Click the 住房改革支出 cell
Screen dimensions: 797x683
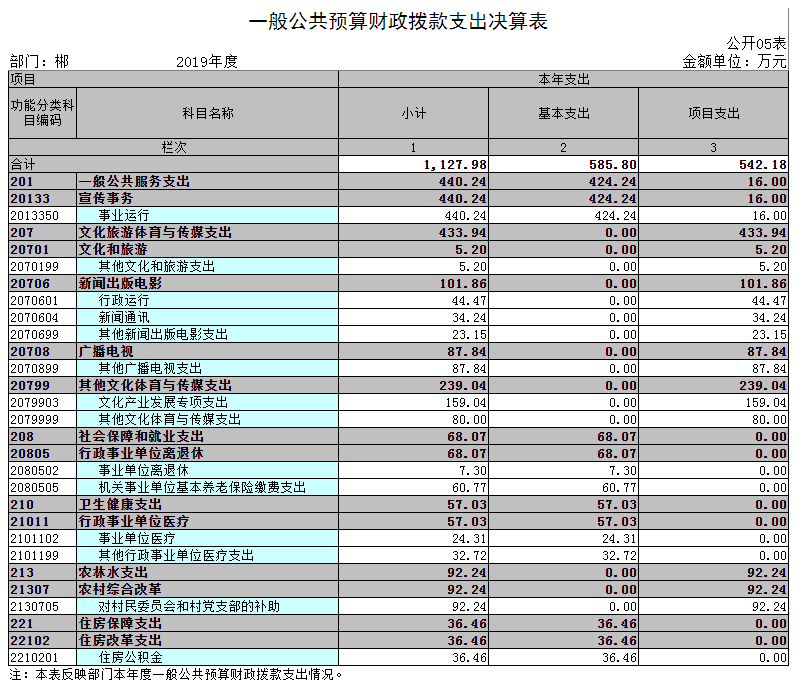207,640
